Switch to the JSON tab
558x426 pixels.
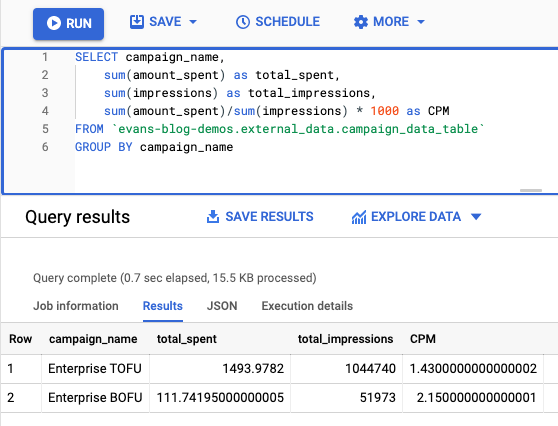pos(222,306)
